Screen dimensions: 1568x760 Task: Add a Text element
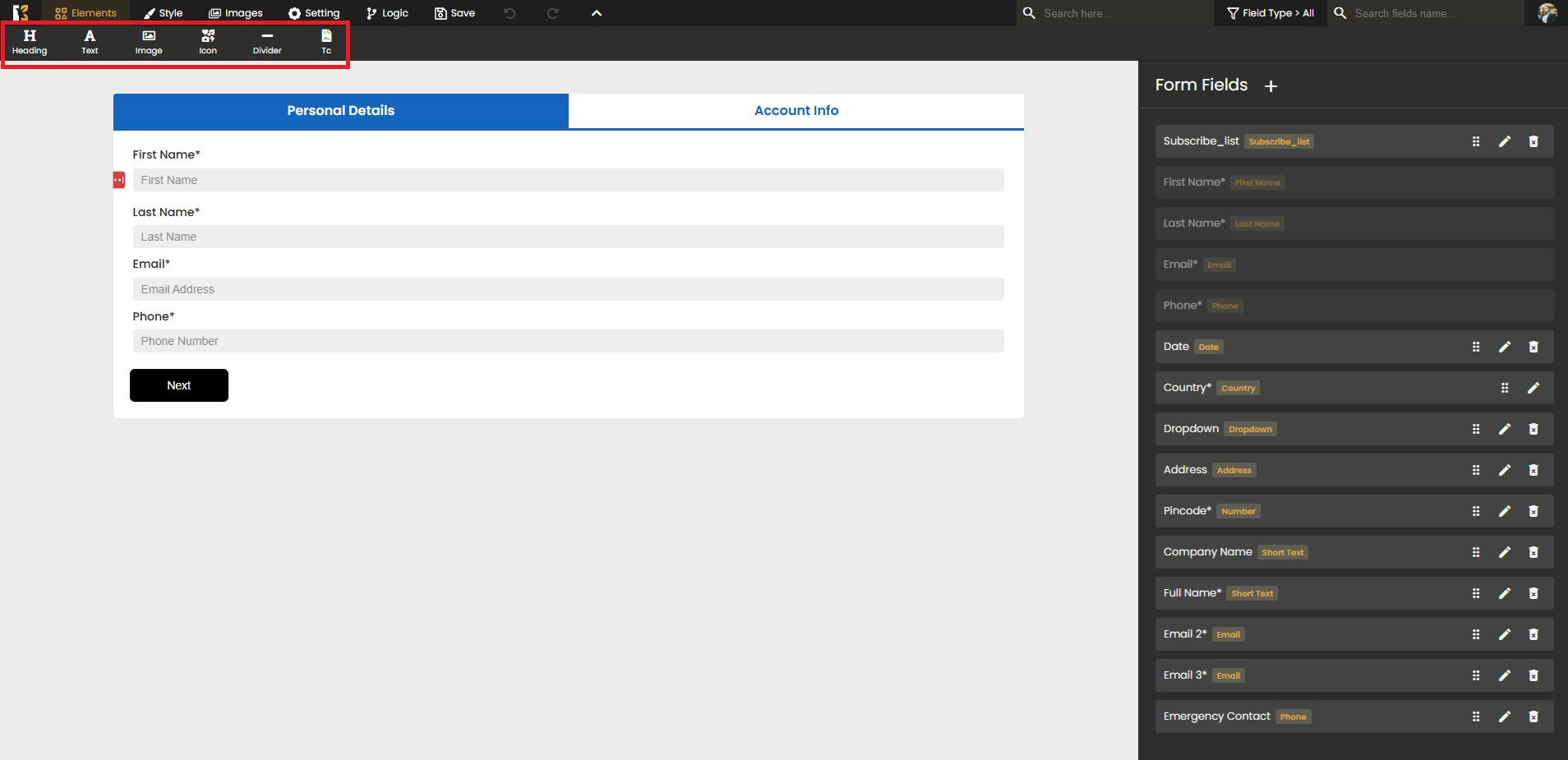(x=90, y=42)
